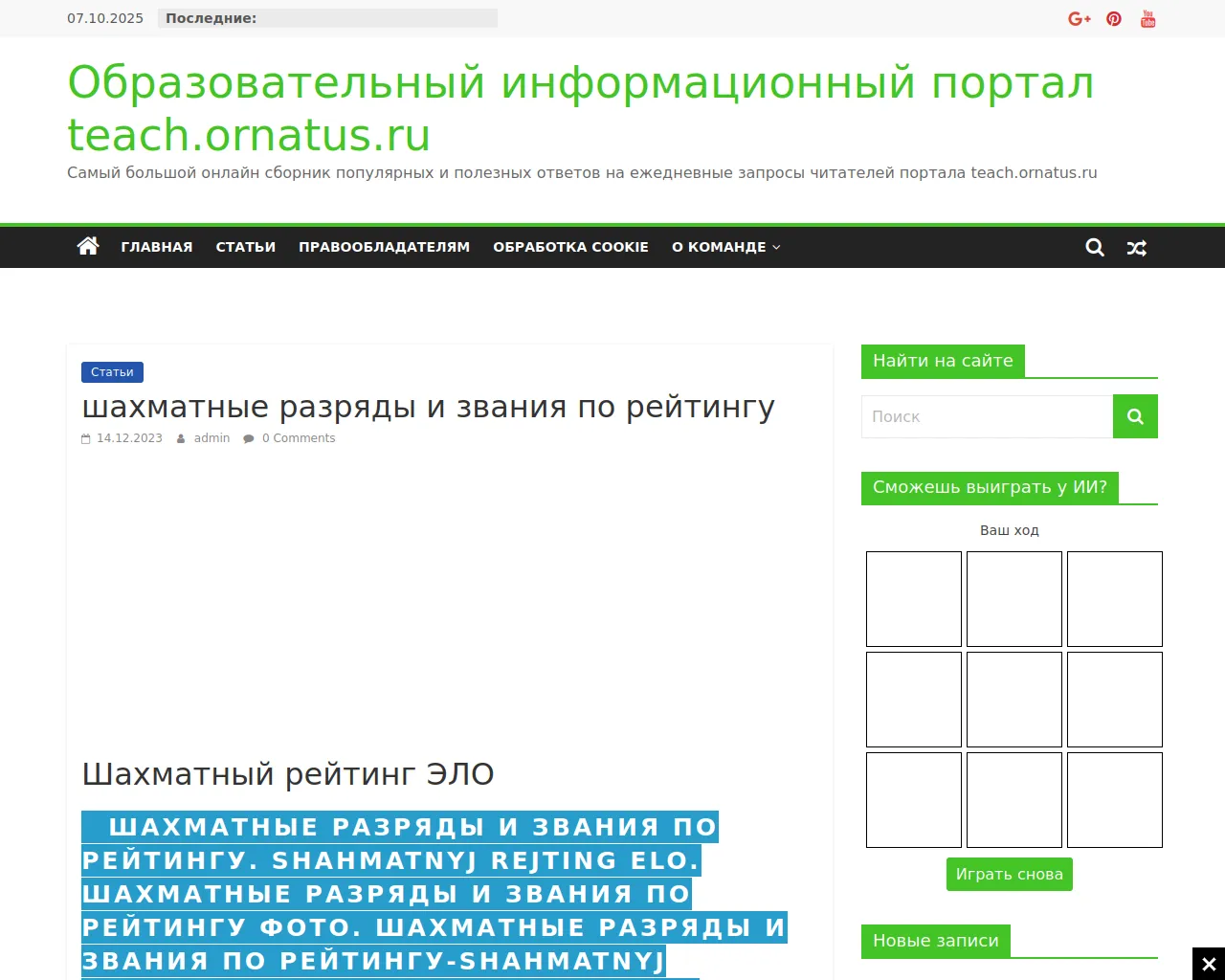Mark the middle-right tic-tac-toe cell

coord(1115,700)
